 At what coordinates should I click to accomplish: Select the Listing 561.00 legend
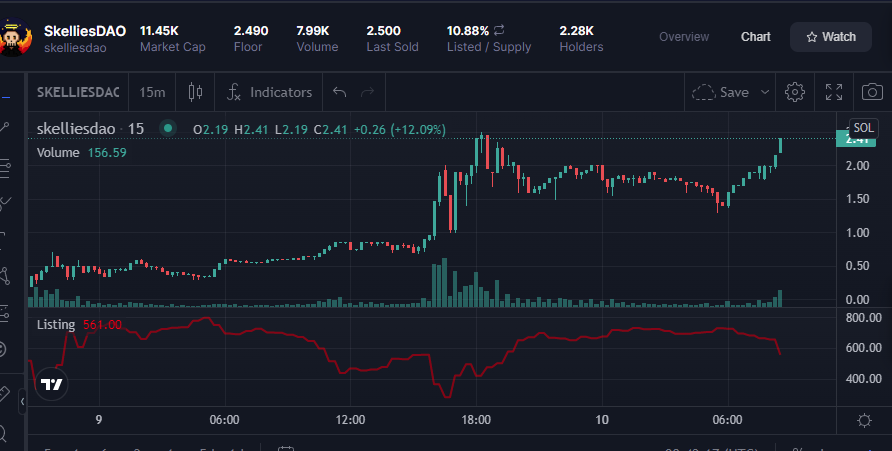[79, 325]
